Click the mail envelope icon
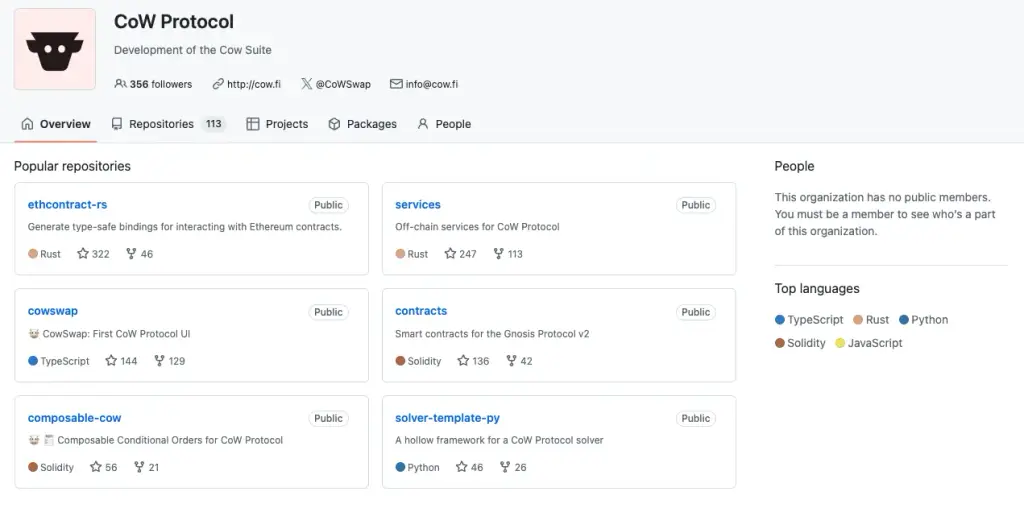This screenshot has height=508, width=1024. (x=396, y=84)
